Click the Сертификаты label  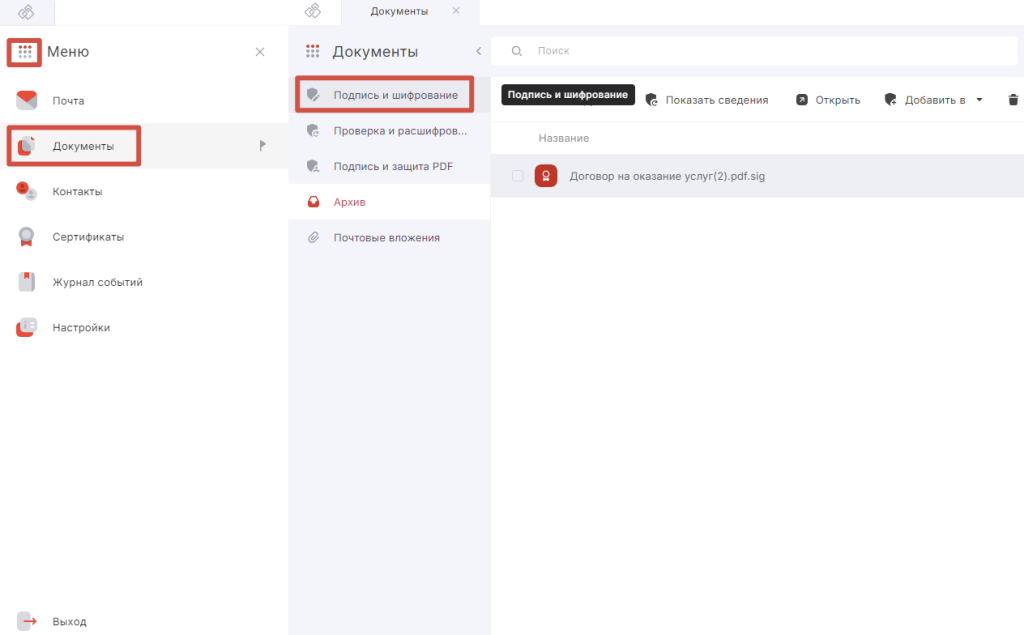pyautogui.click(x=88, y=236)
